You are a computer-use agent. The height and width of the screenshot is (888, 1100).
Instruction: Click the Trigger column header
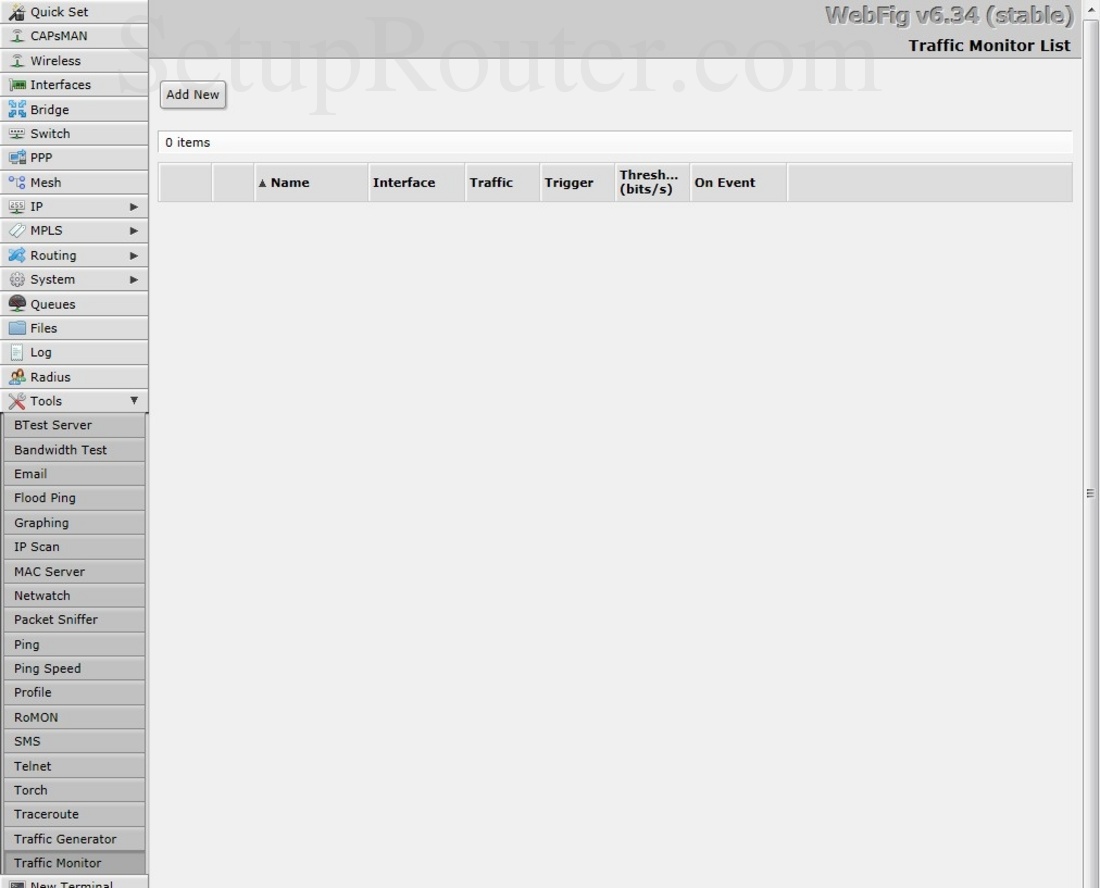point(577,182)
